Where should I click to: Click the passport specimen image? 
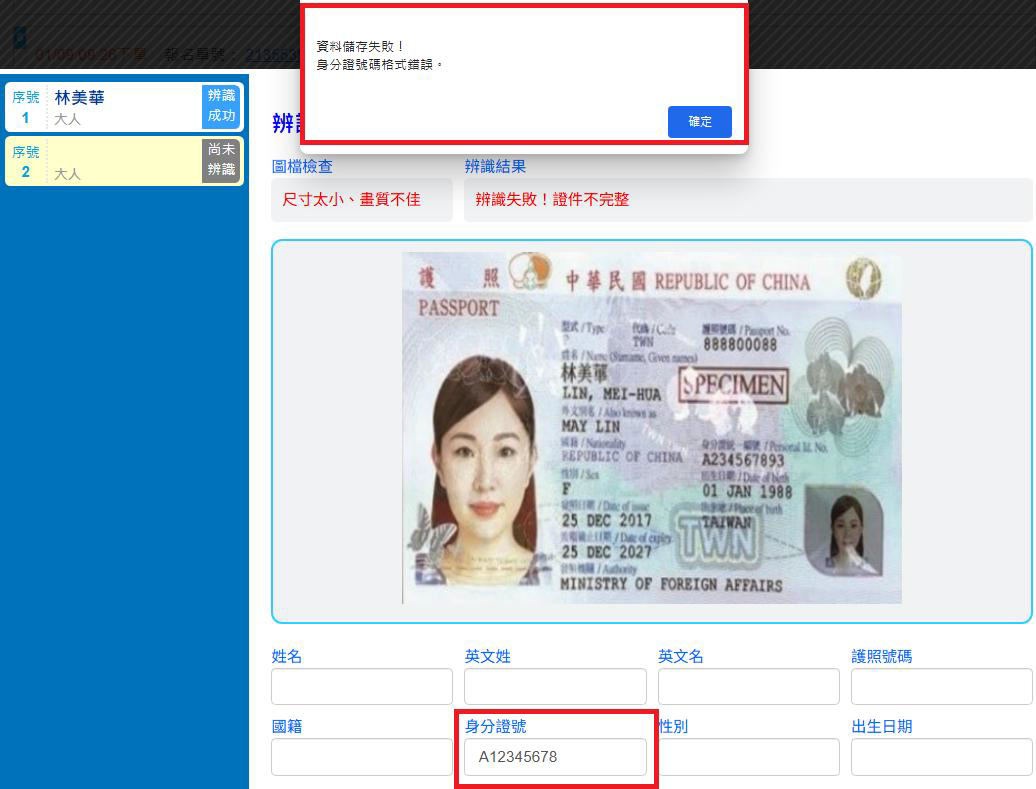pos(651,428)
